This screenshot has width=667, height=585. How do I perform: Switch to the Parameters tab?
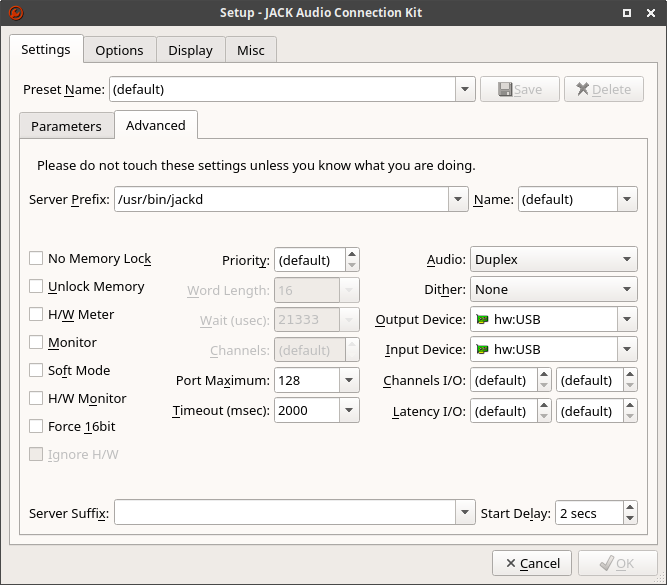tap(66, 126)
